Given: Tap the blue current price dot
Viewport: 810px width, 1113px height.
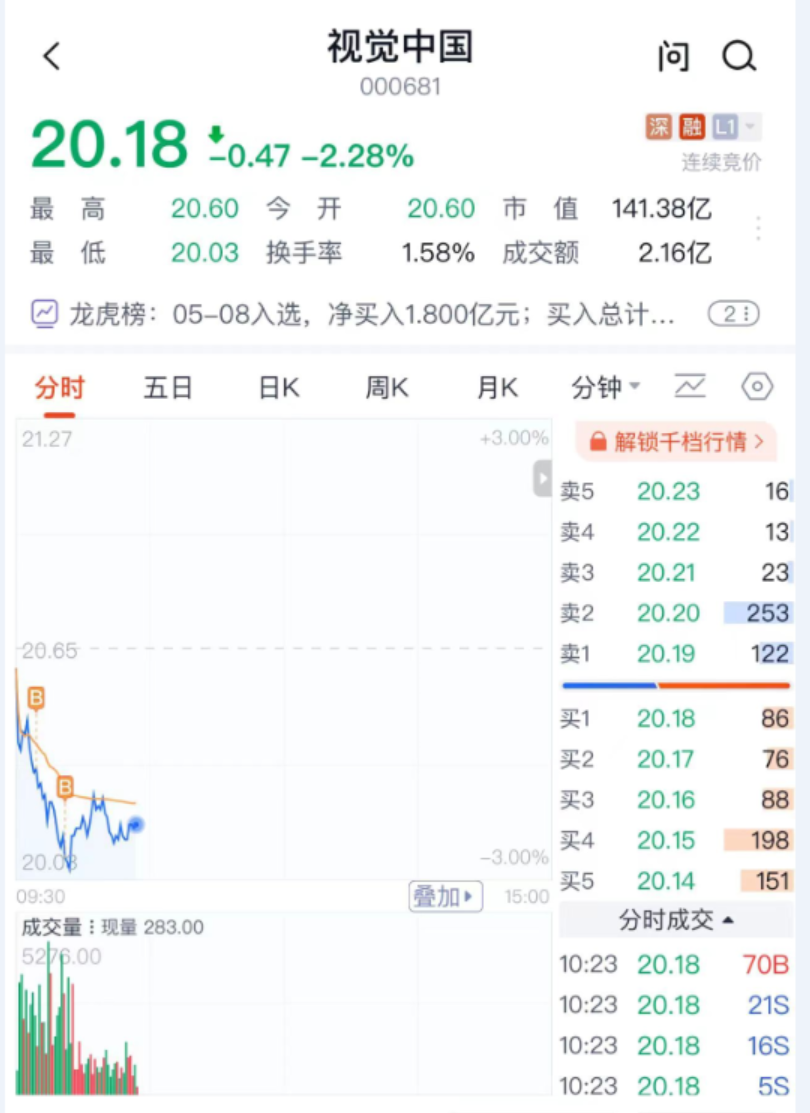Looking at the screenshot, I should click(136, 824).
